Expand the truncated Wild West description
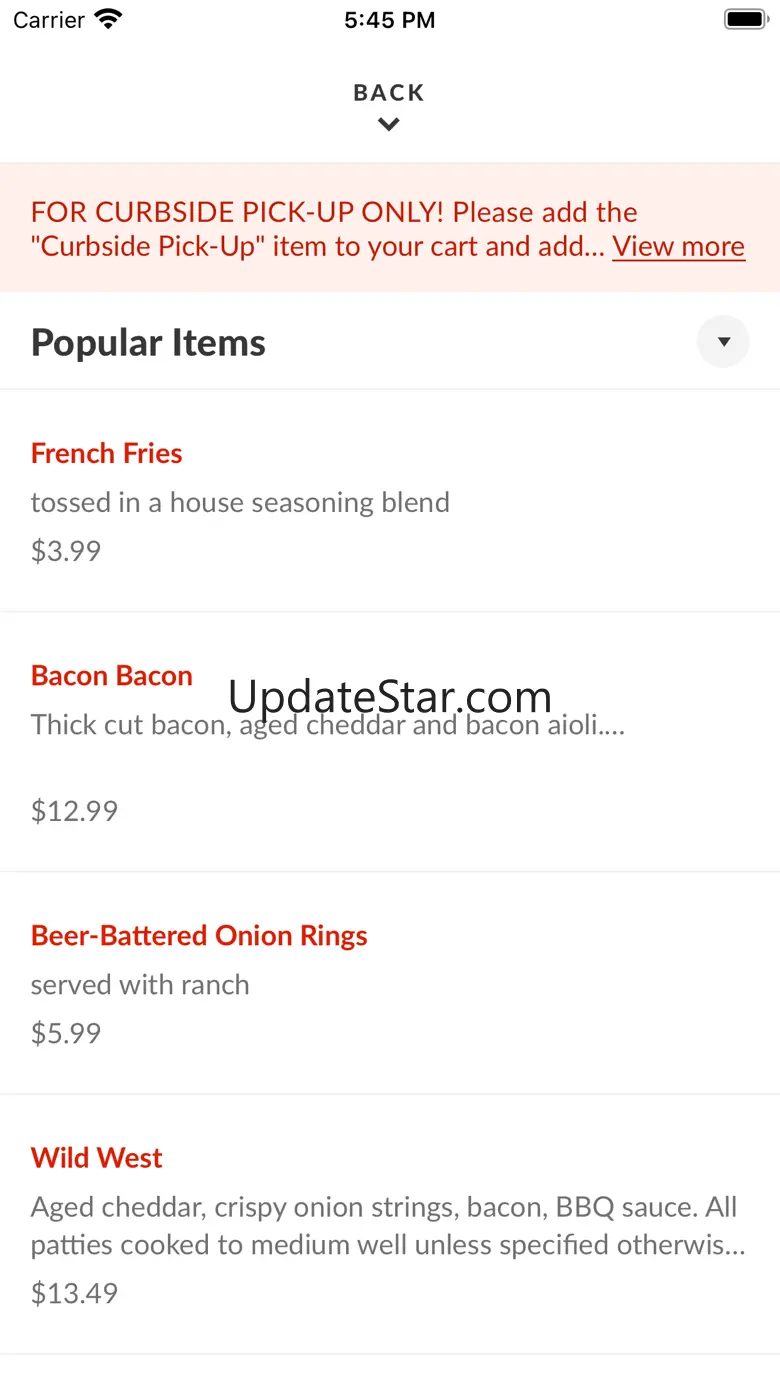 tap(388, 1226)
